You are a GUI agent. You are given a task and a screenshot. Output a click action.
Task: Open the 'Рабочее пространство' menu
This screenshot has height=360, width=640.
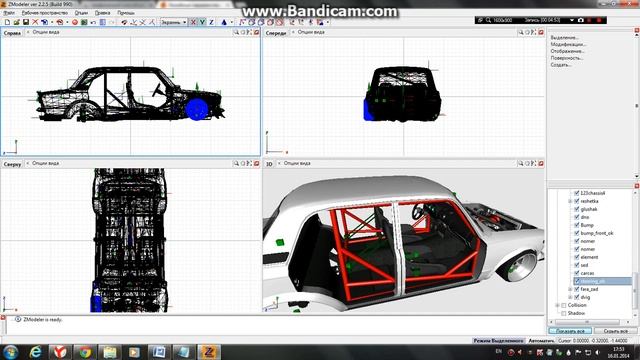coord(45,13)
